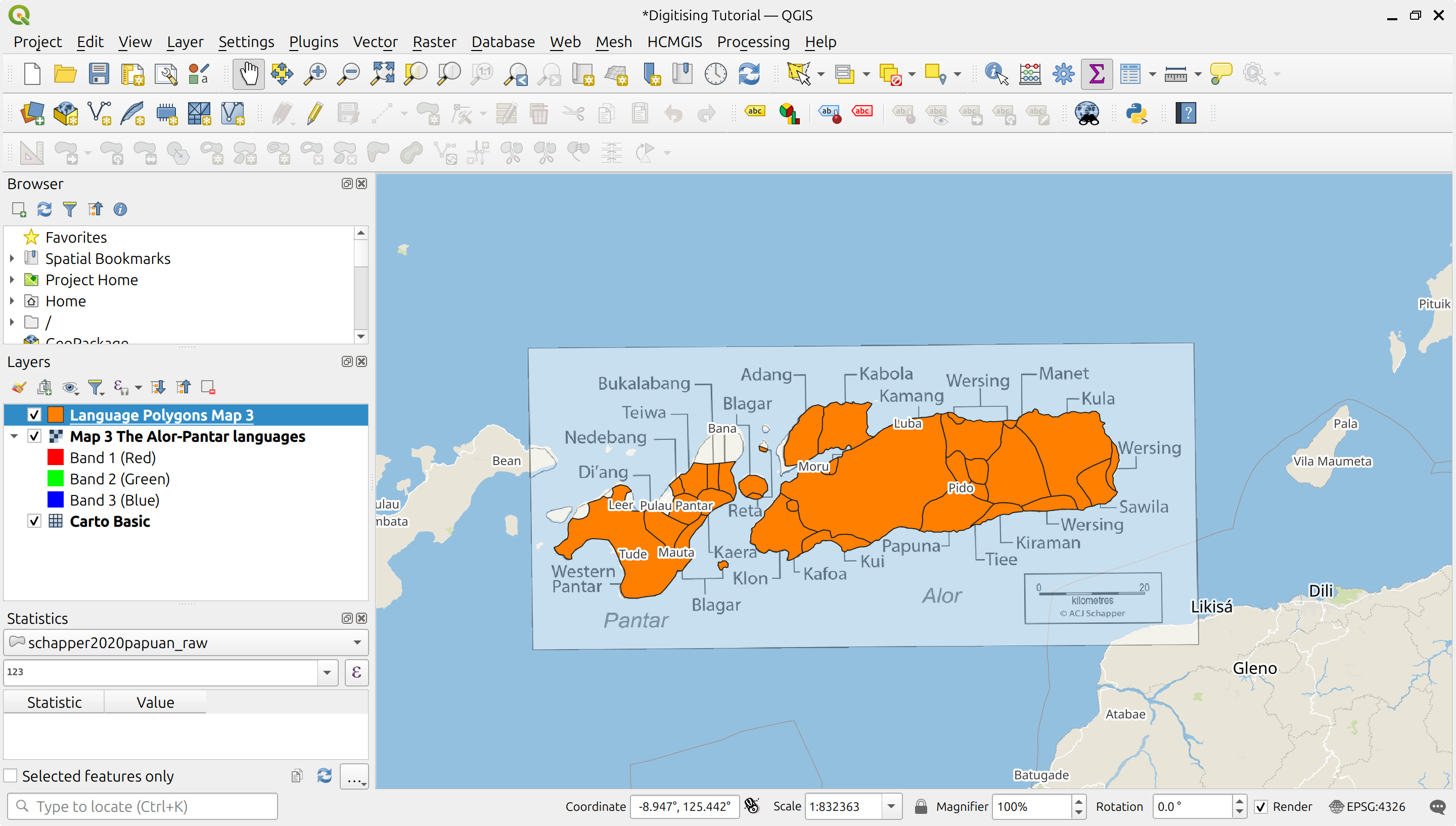
Task: Click the Band 1 red color swatch
Action: coord(56,456)
